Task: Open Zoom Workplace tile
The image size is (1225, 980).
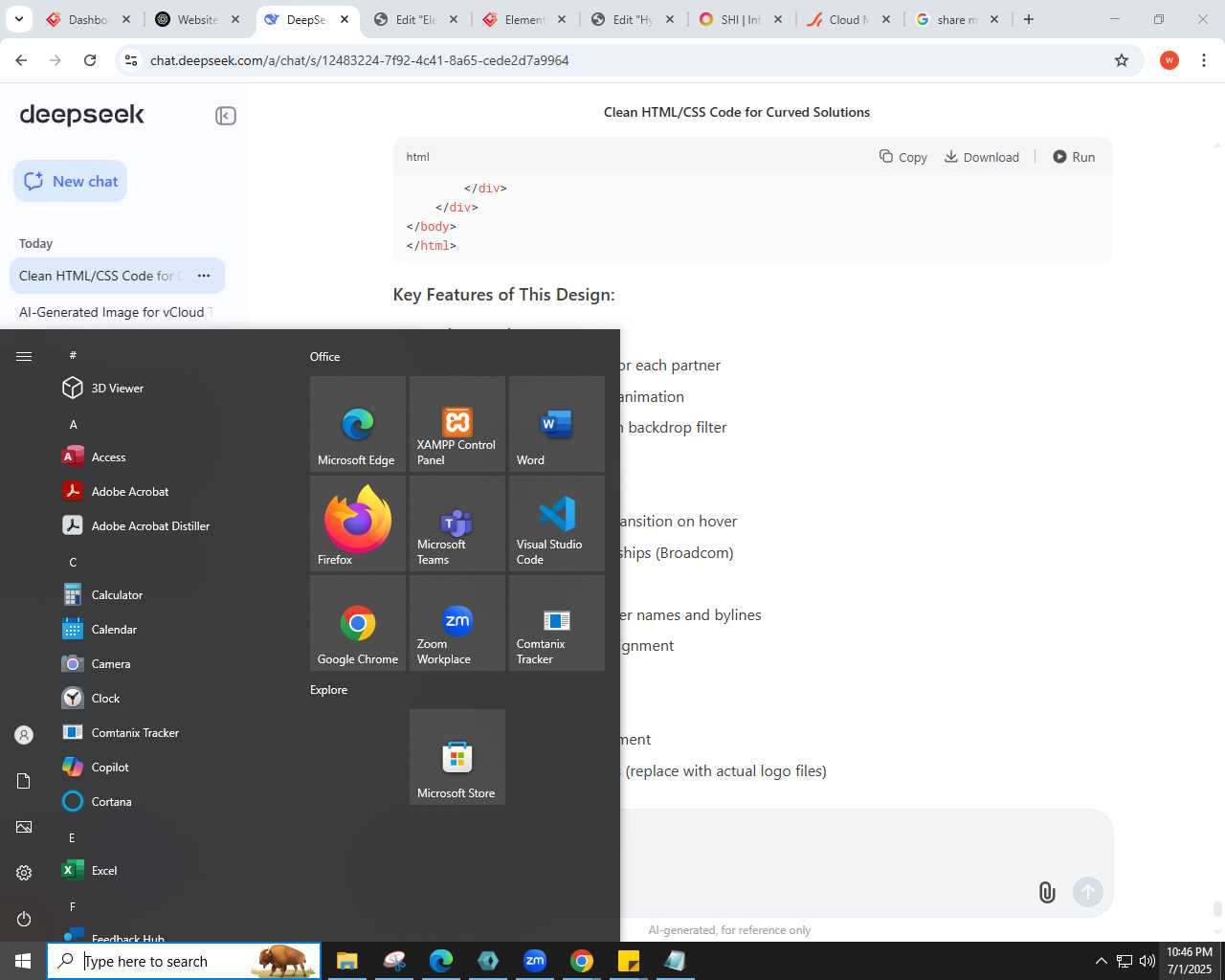Action: [x=457, y=623]
